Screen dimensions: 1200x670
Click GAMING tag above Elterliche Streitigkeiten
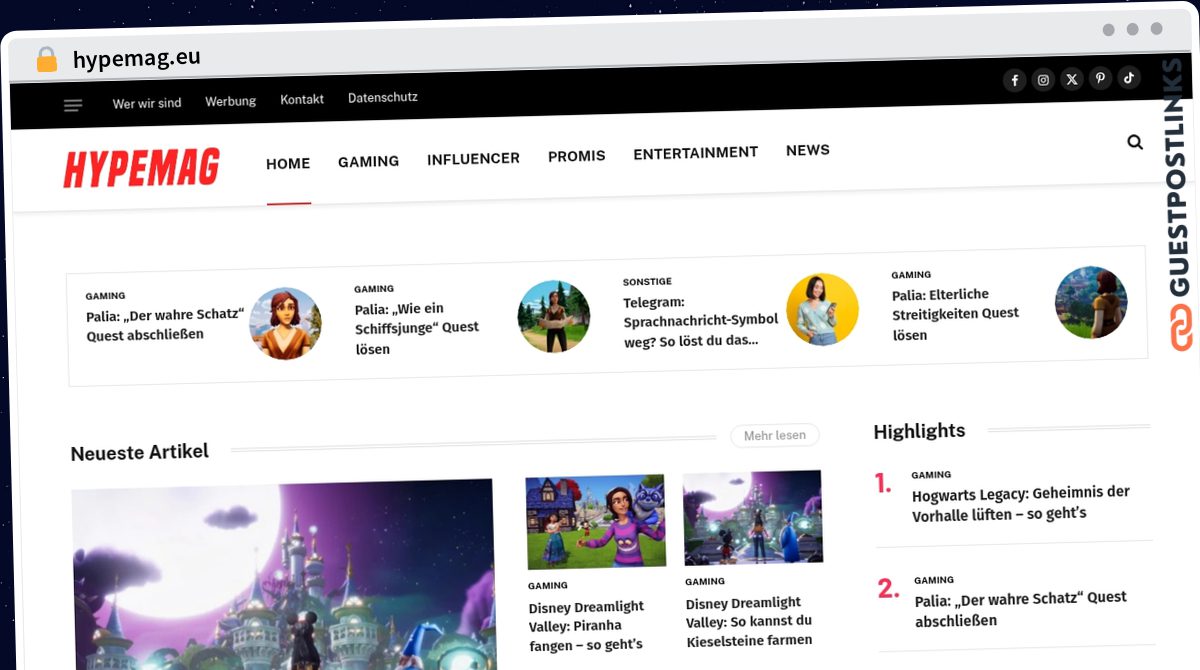[911, 274]
